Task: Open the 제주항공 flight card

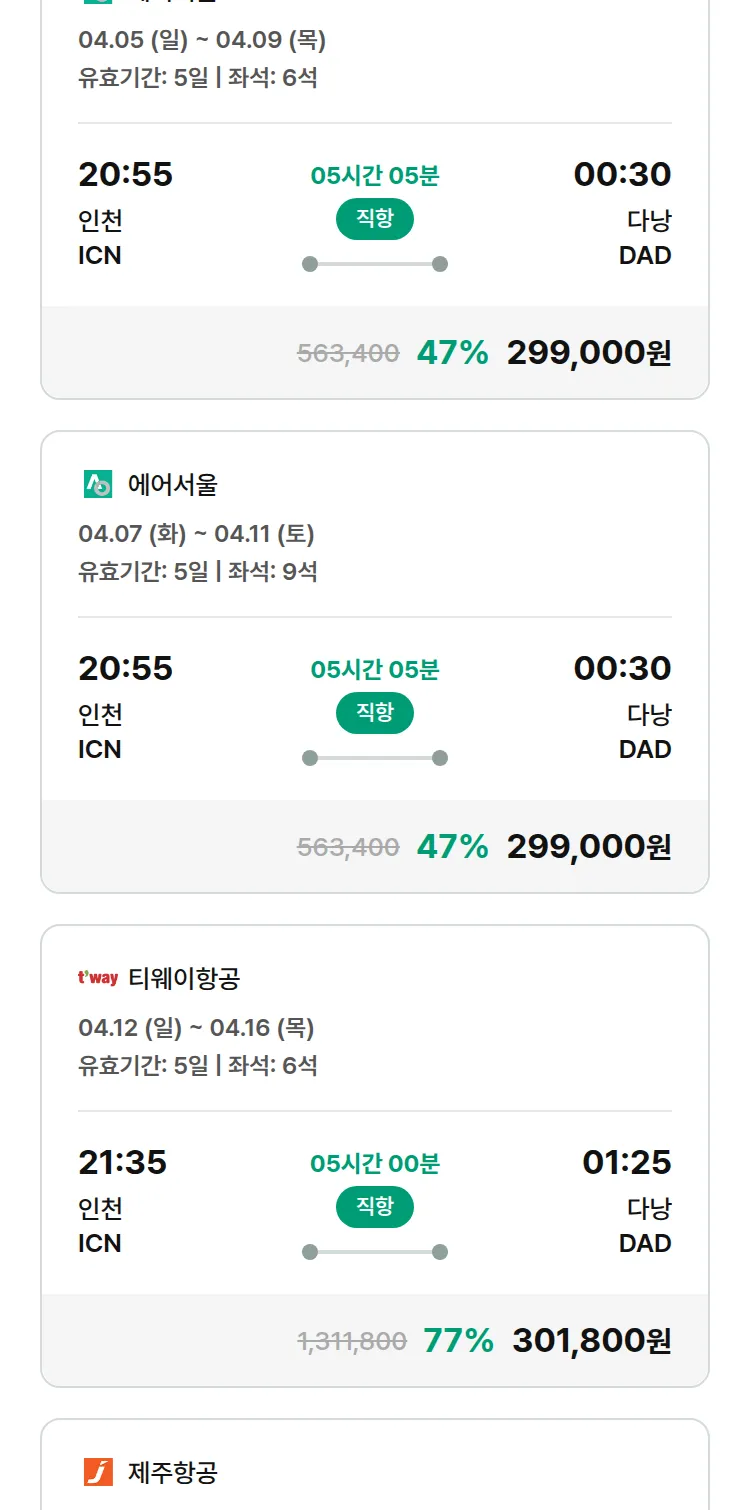Action: coord(375,1472)
